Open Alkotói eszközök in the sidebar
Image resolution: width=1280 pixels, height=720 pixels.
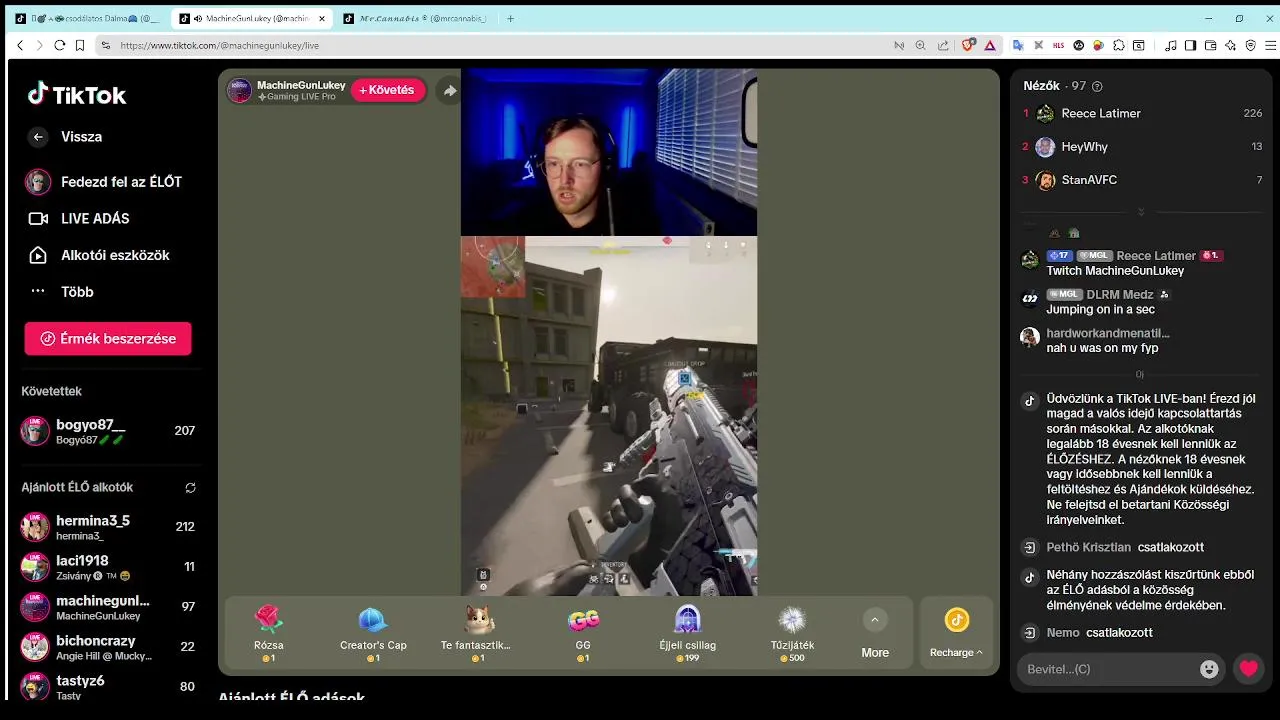pyautogui.click(x=98, y=255)
